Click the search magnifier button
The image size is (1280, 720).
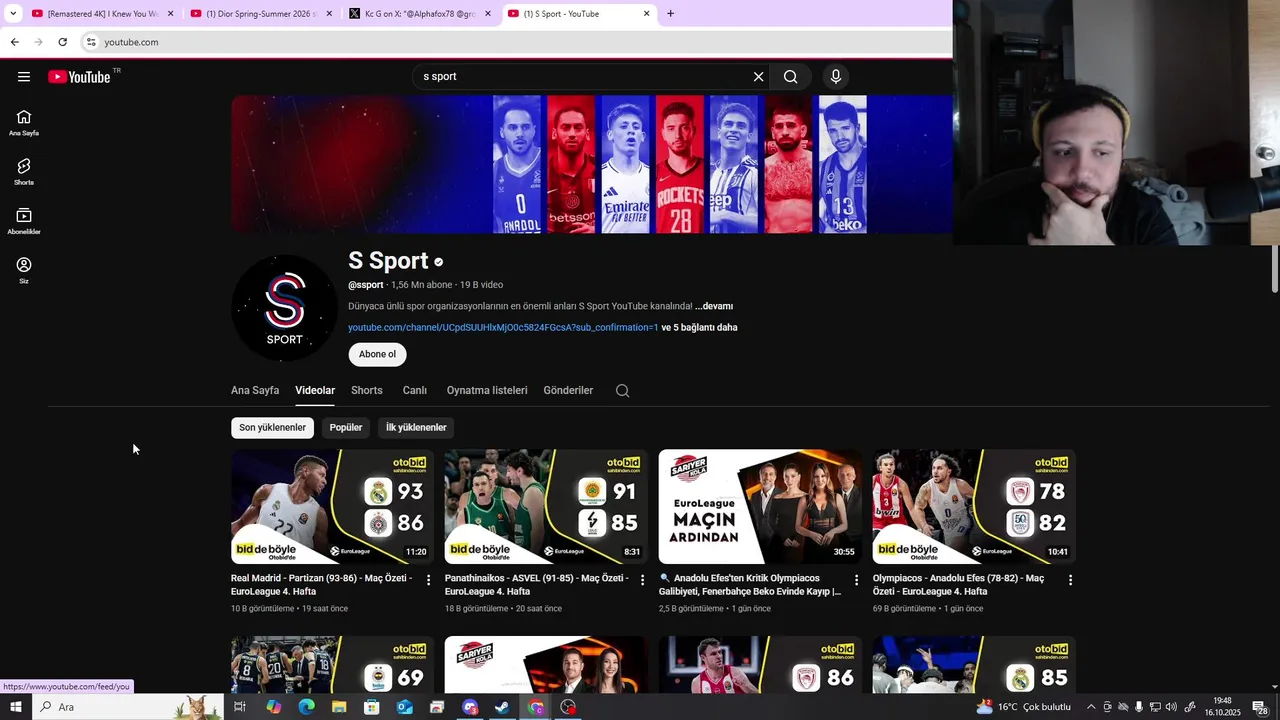pyautogui.click(x=791, y=77)
